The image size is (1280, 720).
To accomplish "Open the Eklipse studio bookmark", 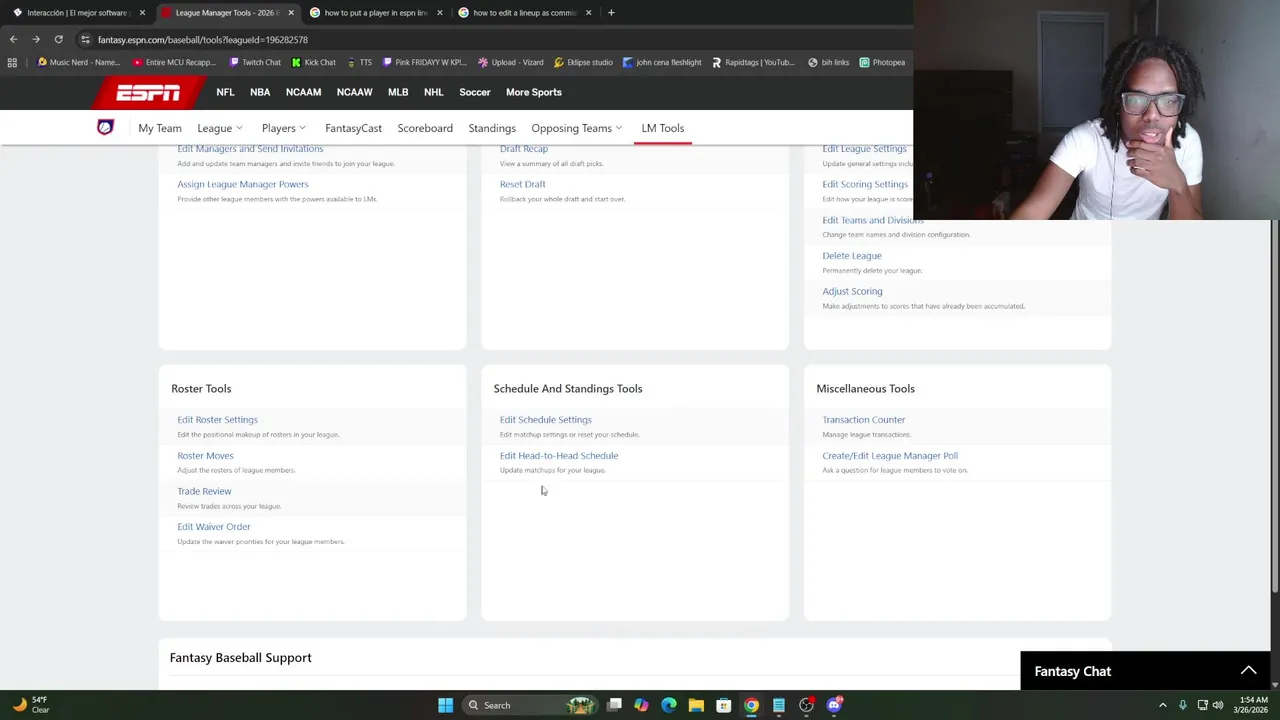I will (583, 62).
